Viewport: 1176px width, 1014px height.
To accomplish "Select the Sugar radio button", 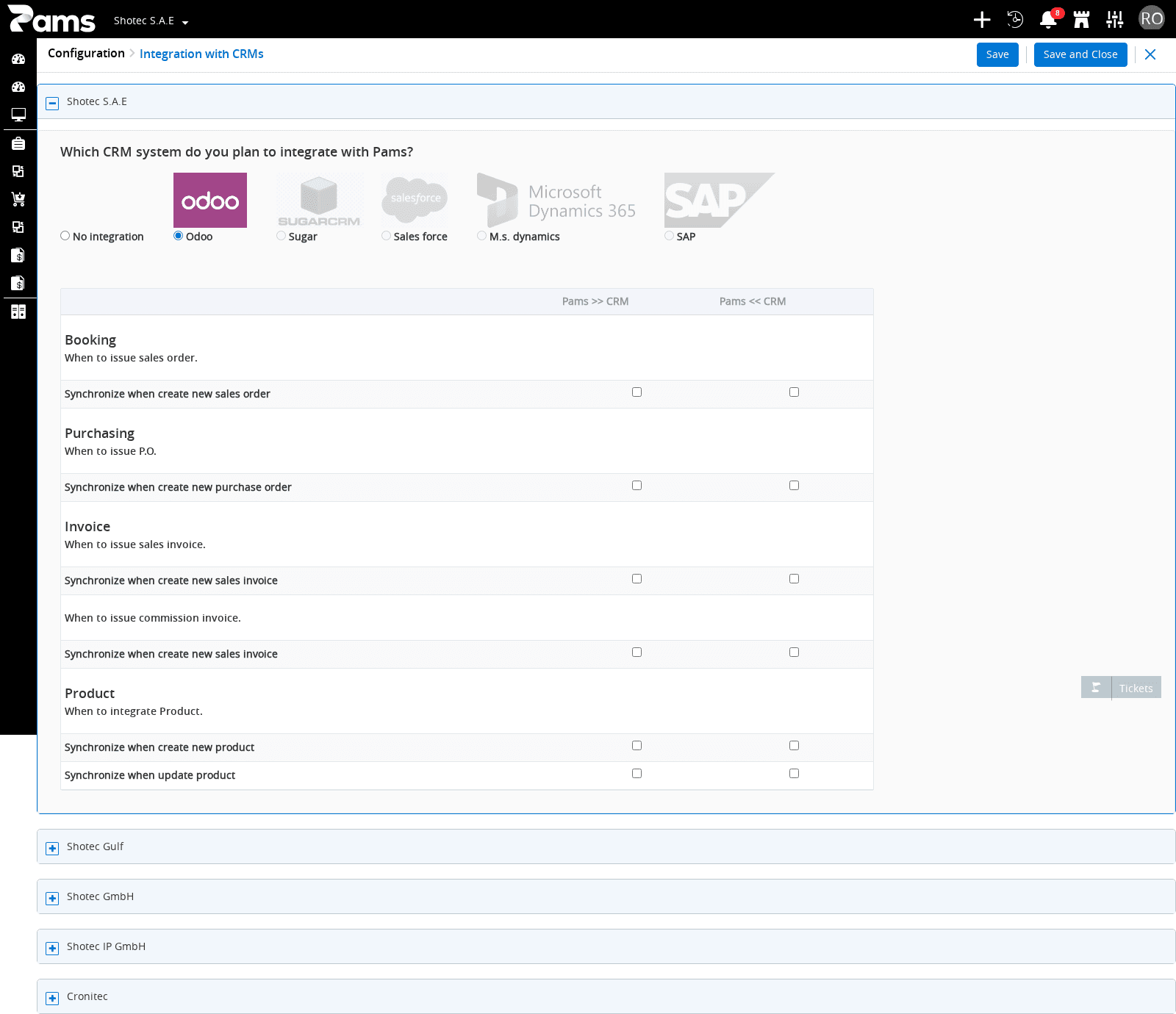I will [282, 236].
